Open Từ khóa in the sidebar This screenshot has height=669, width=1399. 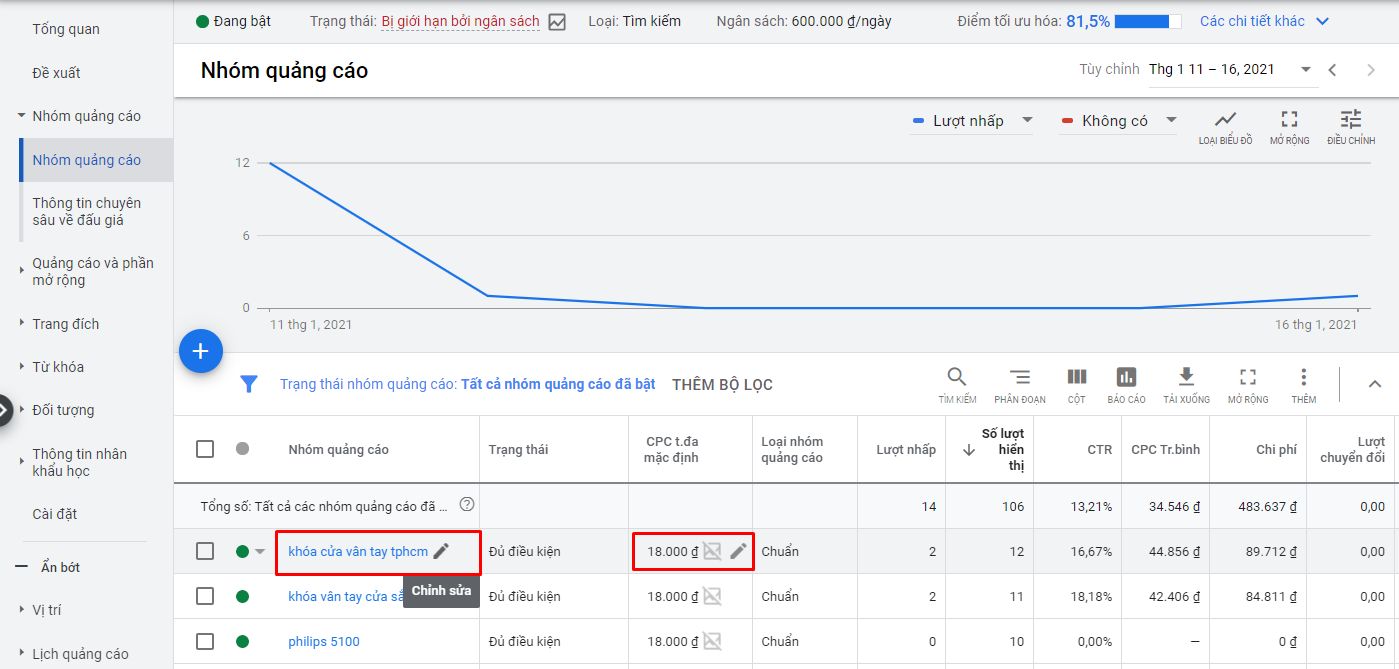click(58, 367)
